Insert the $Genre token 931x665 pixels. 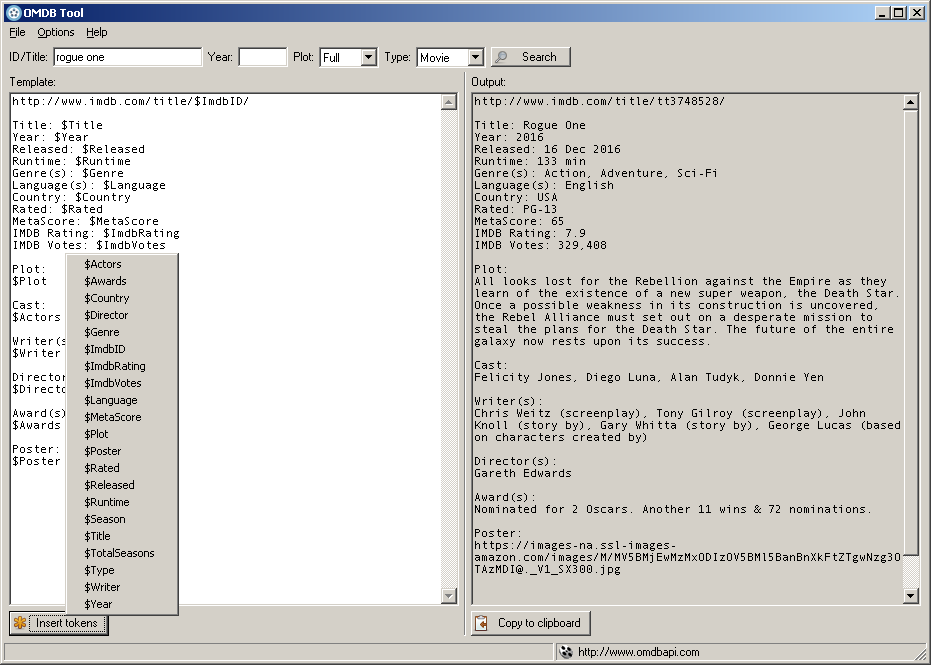pyautogui.click(x=122, y=332)
